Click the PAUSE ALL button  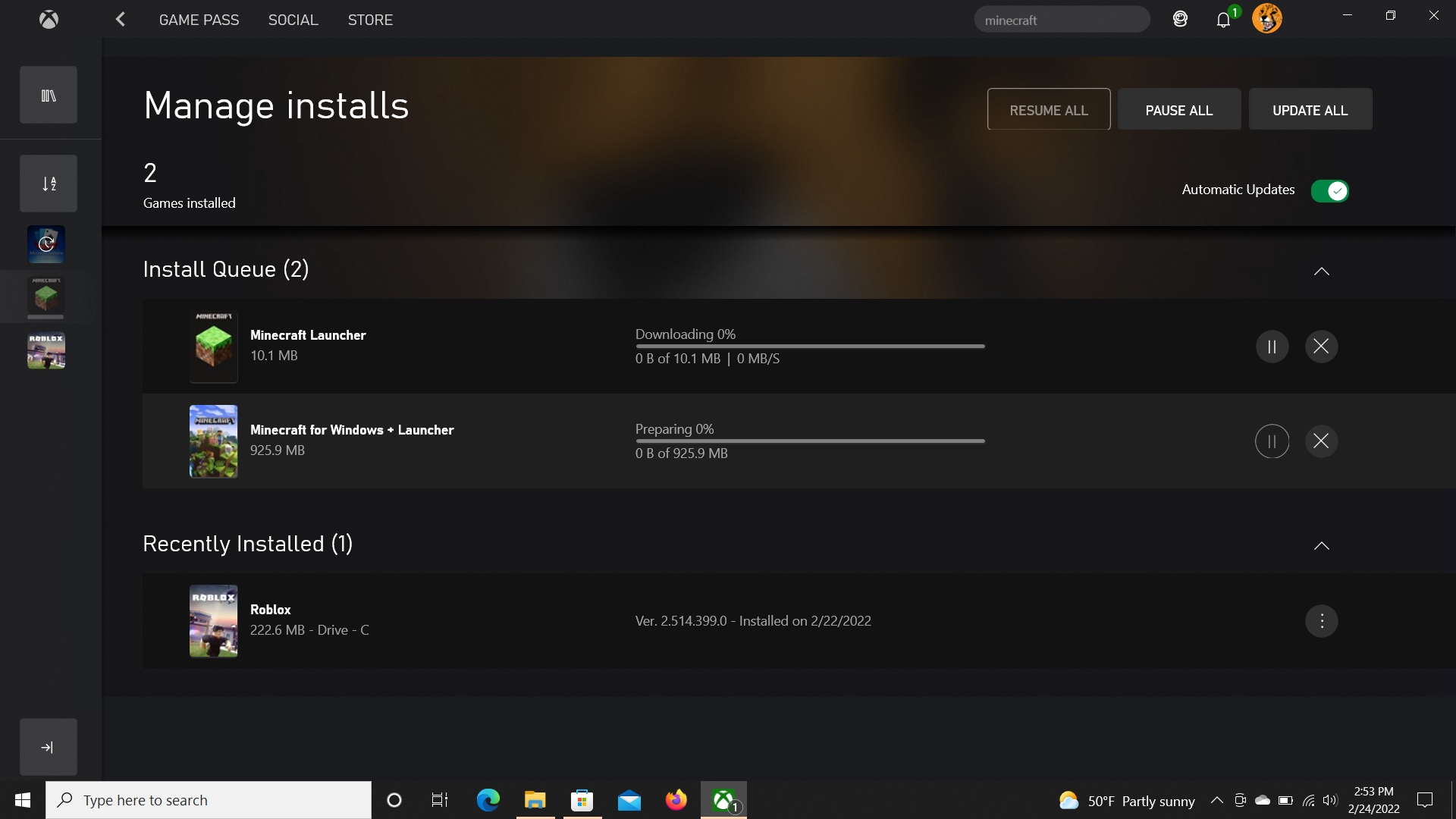[1178, 110]
